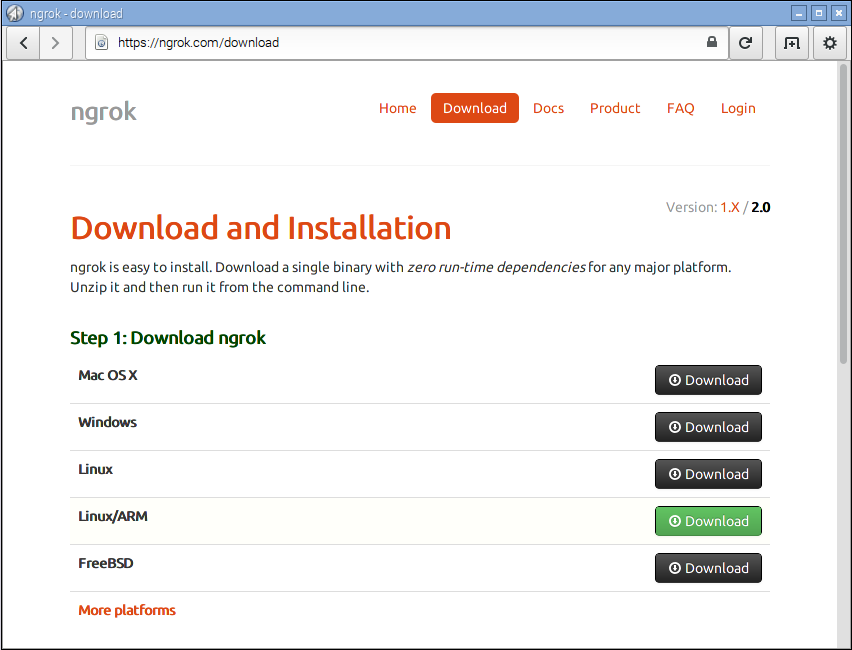Image resolution: width=852 pixels, height=650 pixels.
Task: Close the ngrok browser window
Action: click(838, 12)
